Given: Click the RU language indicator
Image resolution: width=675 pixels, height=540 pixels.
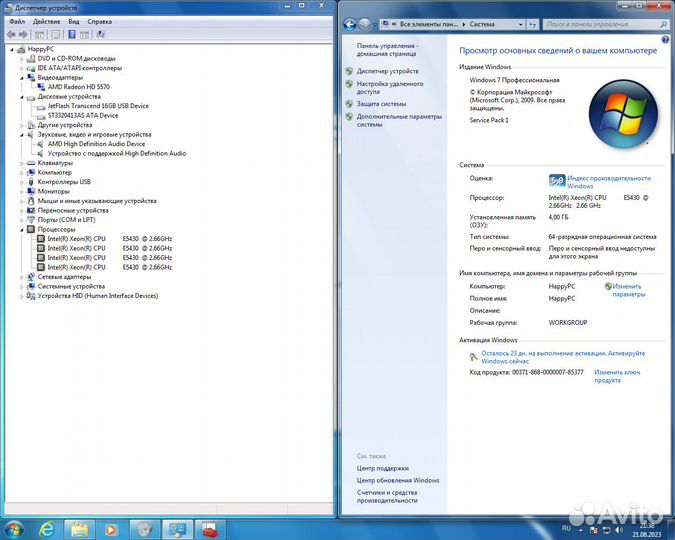Looking at the screenshot, I should coord(566,528).
